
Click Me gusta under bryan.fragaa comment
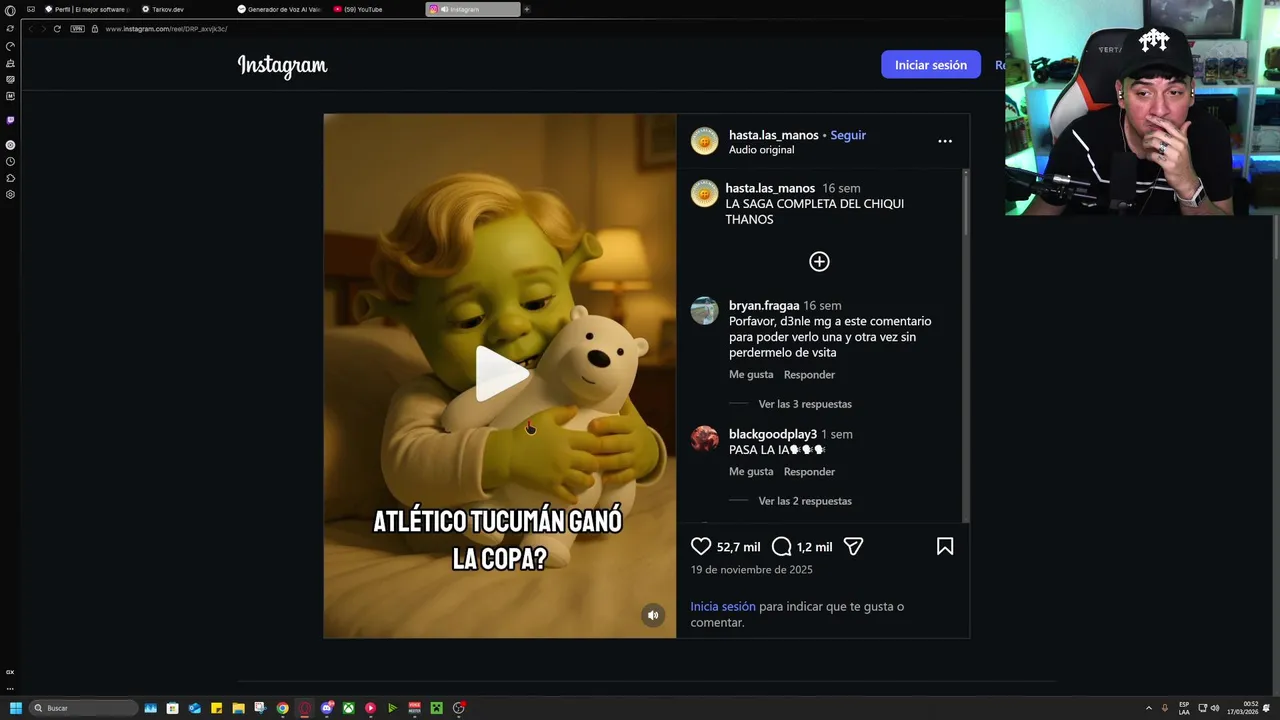point(751,374)
